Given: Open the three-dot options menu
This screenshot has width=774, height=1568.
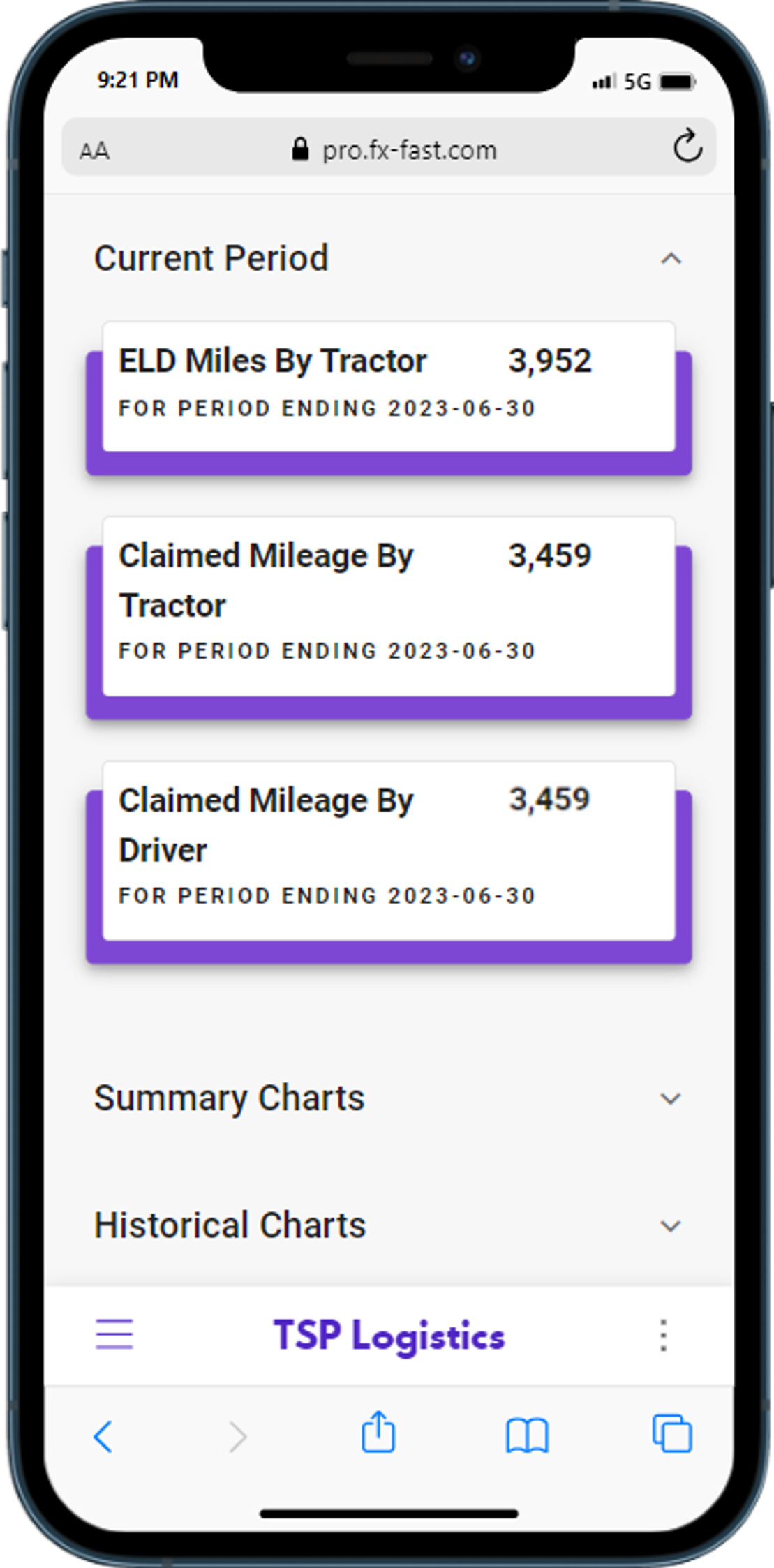Looking at the screenshot, I should (663, 1335).
